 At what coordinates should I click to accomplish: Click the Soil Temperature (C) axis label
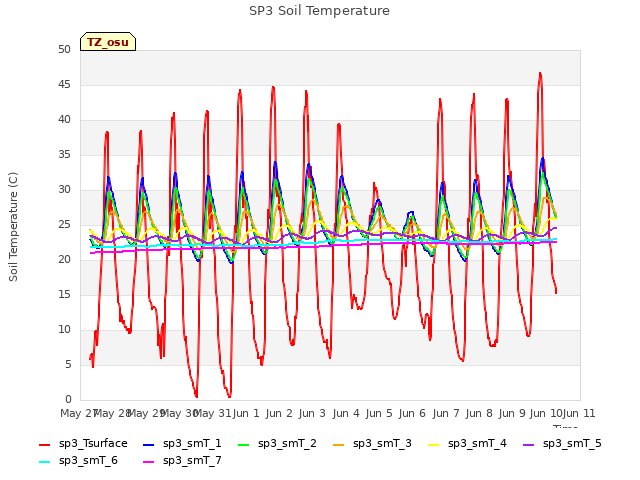[13, 227]
